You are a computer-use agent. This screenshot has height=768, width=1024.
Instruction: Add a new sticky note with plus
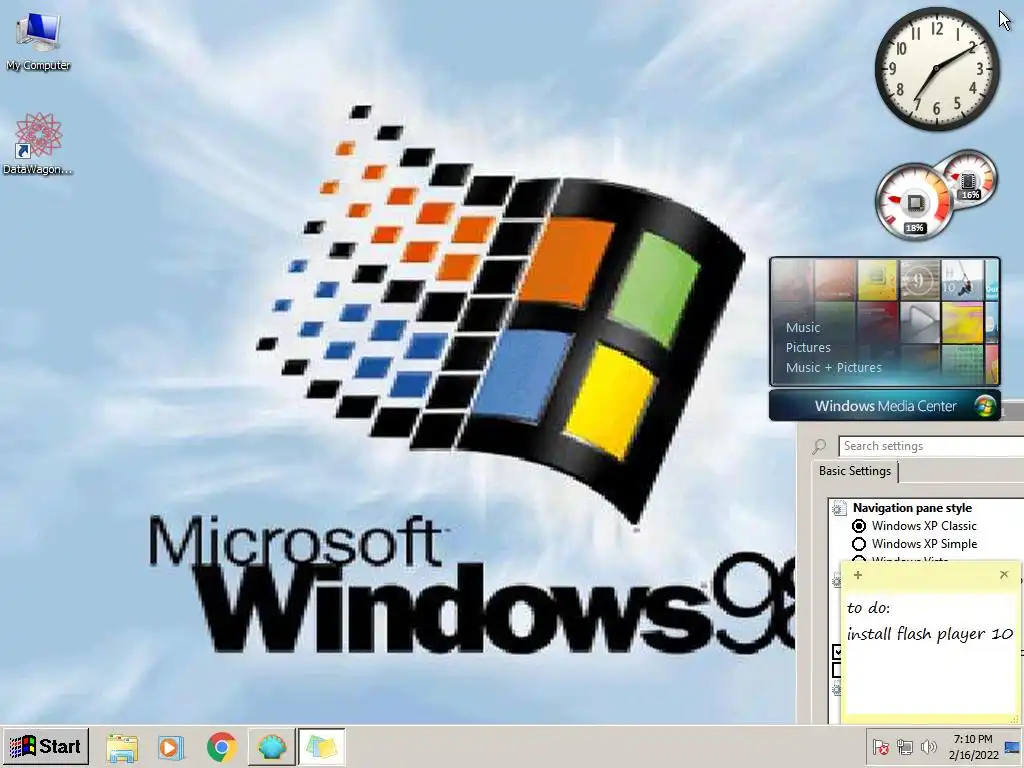tap(858, 575)
